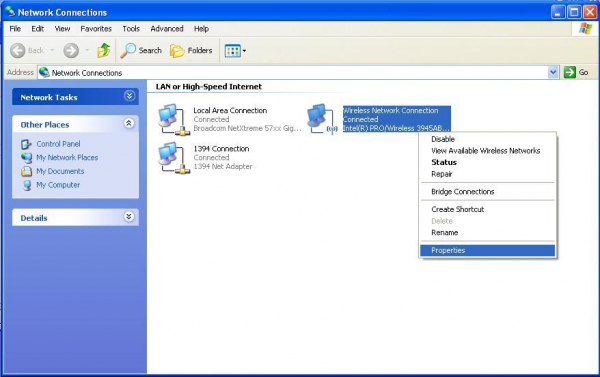Maximize the Network Connections window
The image size is (600, 377).
tap(574, 12)
